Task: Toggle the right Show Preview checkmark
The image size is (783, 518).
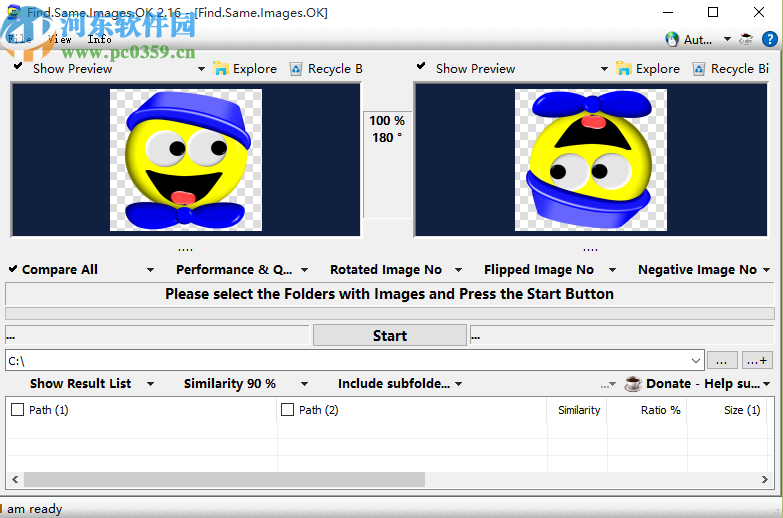Action: click(x=421, y=66)
